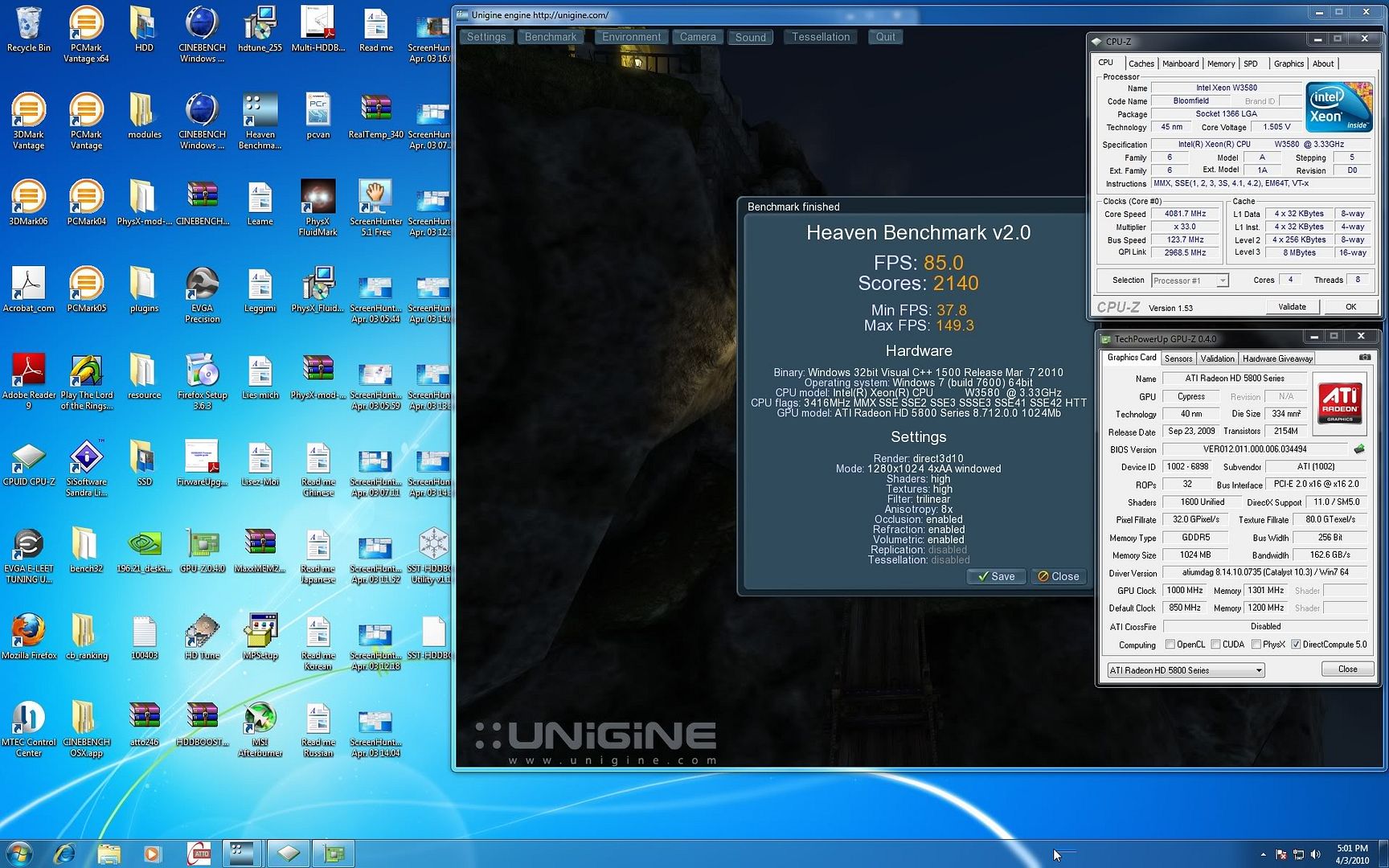Click the volume icon in system tray
This screenshot has height=868, width=1389.
pyautogui.click(x=1315, y=854)
